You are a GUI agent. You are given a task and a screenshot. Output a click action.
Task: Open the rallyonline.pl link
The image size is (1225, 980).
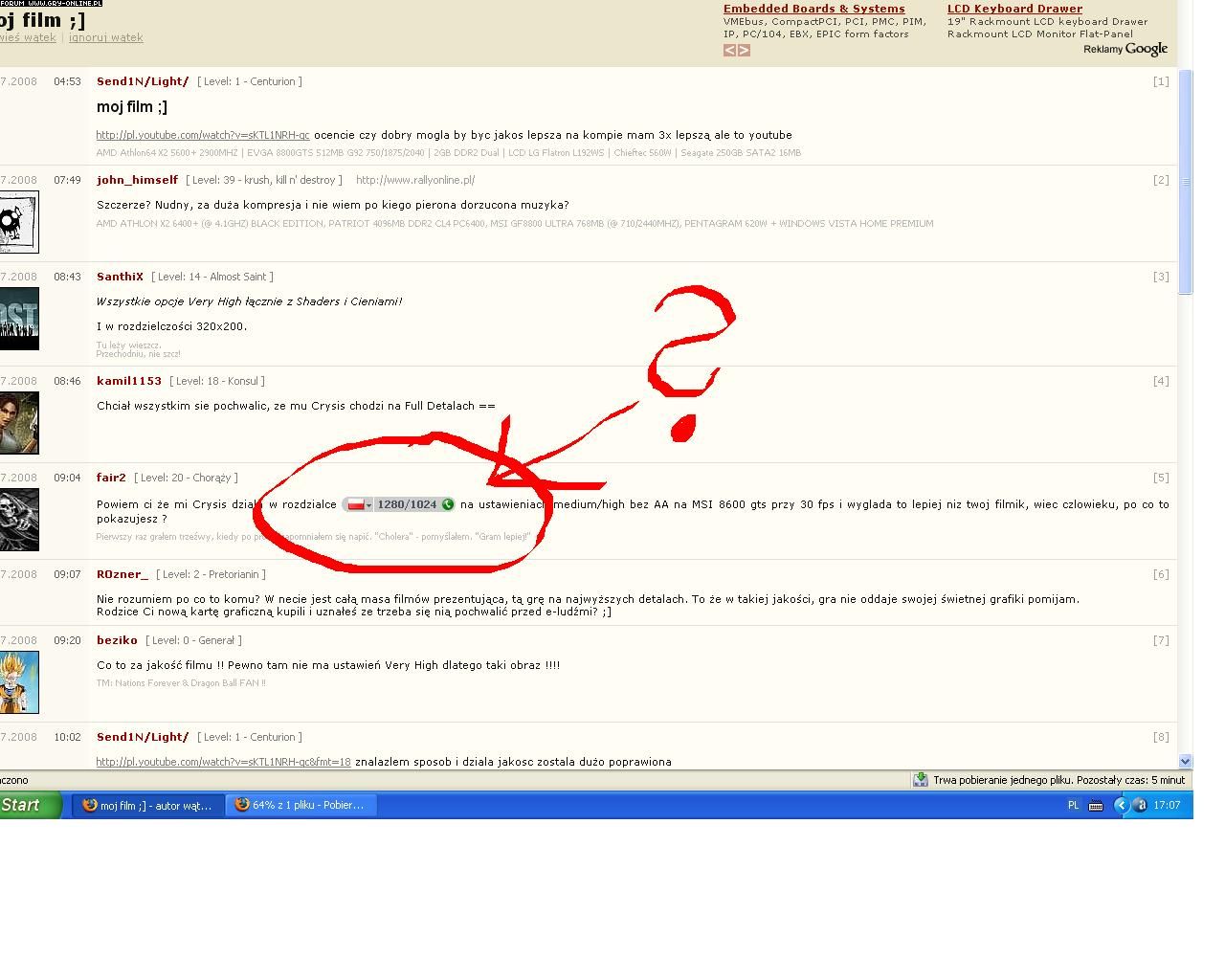coord(415,180)
